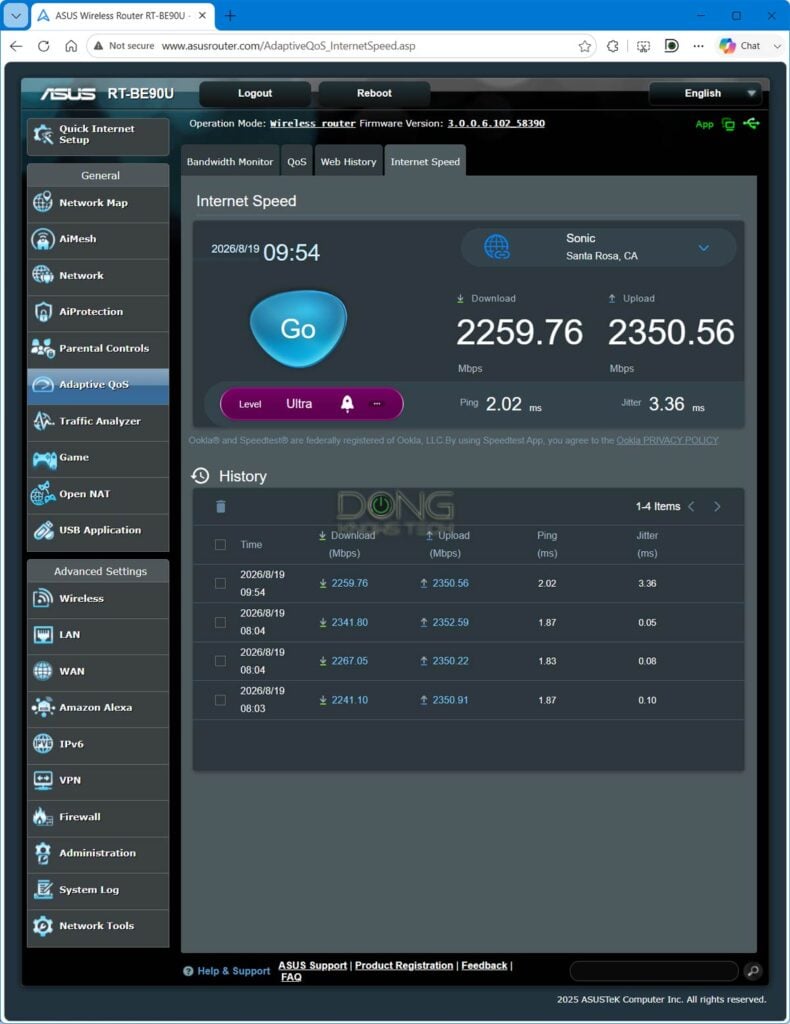
Task: Switch to the QoS tab
Action: [x=296, y=161]
